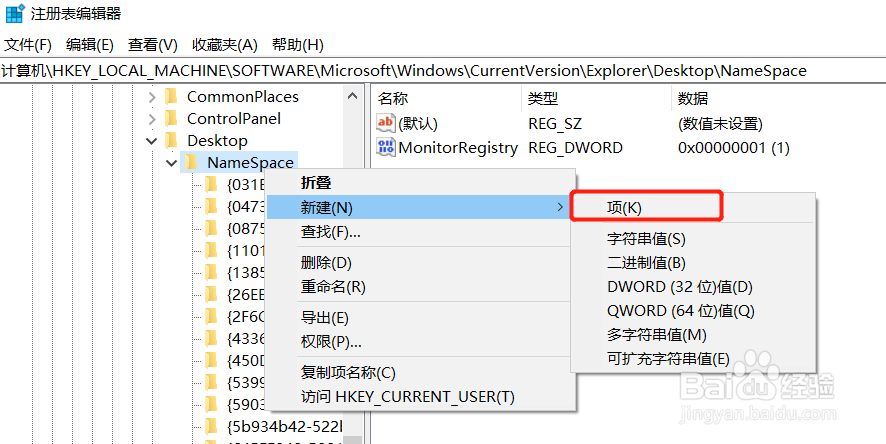Click the REG_SZ type cell

[x=554, y=123]
